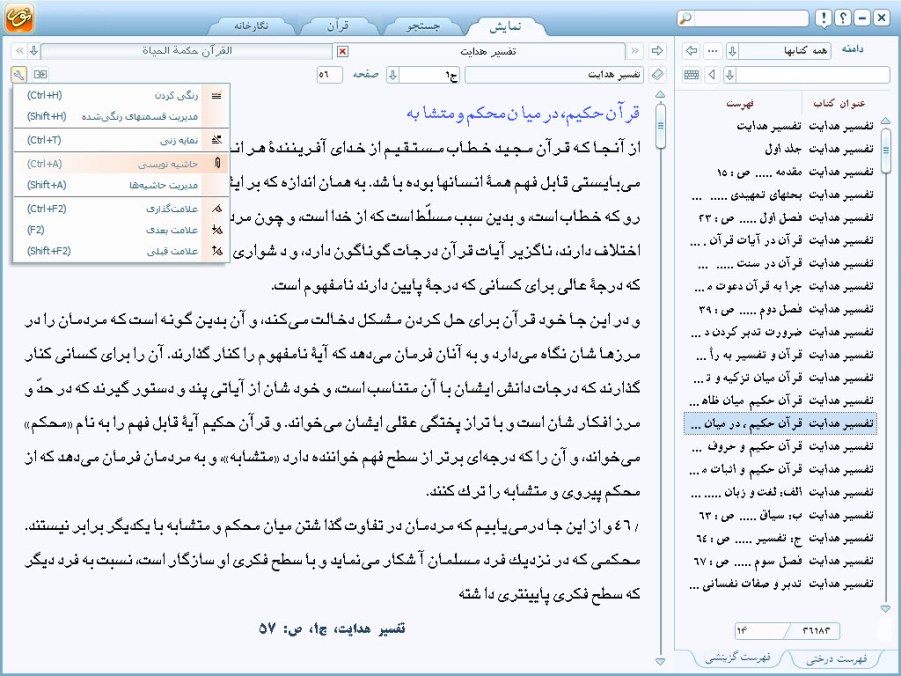Switch to the نگارخانه tab

[251, 26]
